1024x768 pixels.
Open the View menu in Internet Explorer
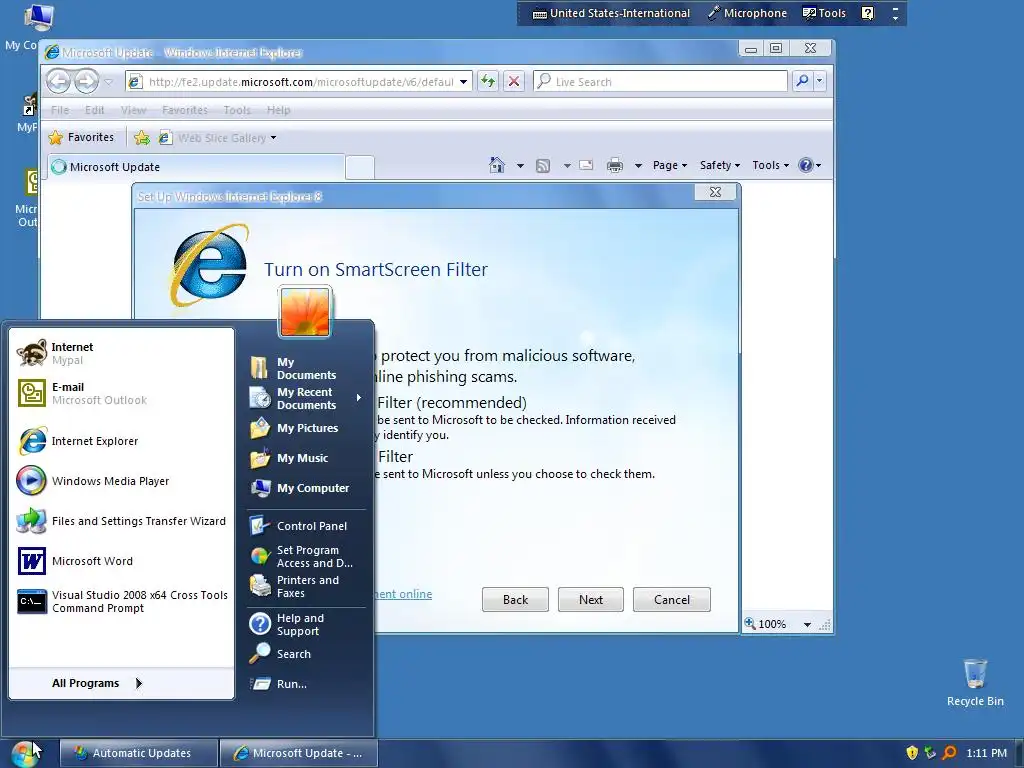[133, 110]
